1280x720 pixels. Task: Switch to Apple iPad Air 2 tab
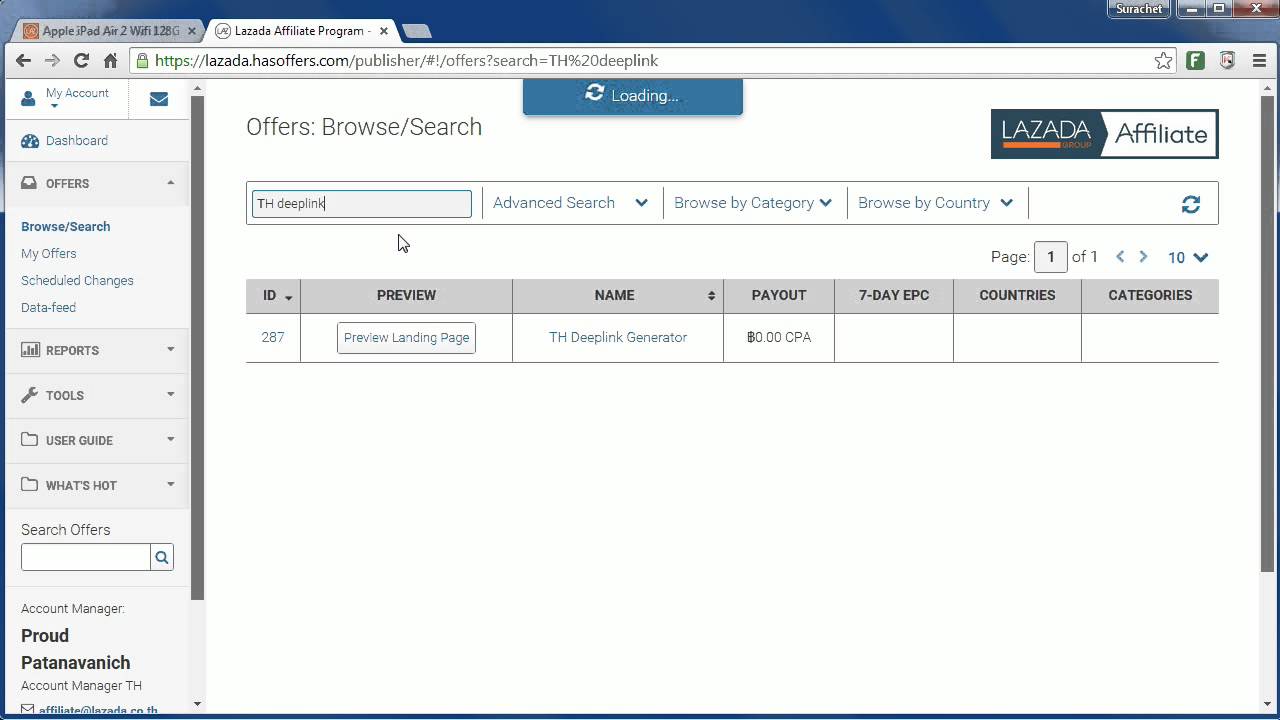(110, 31)
